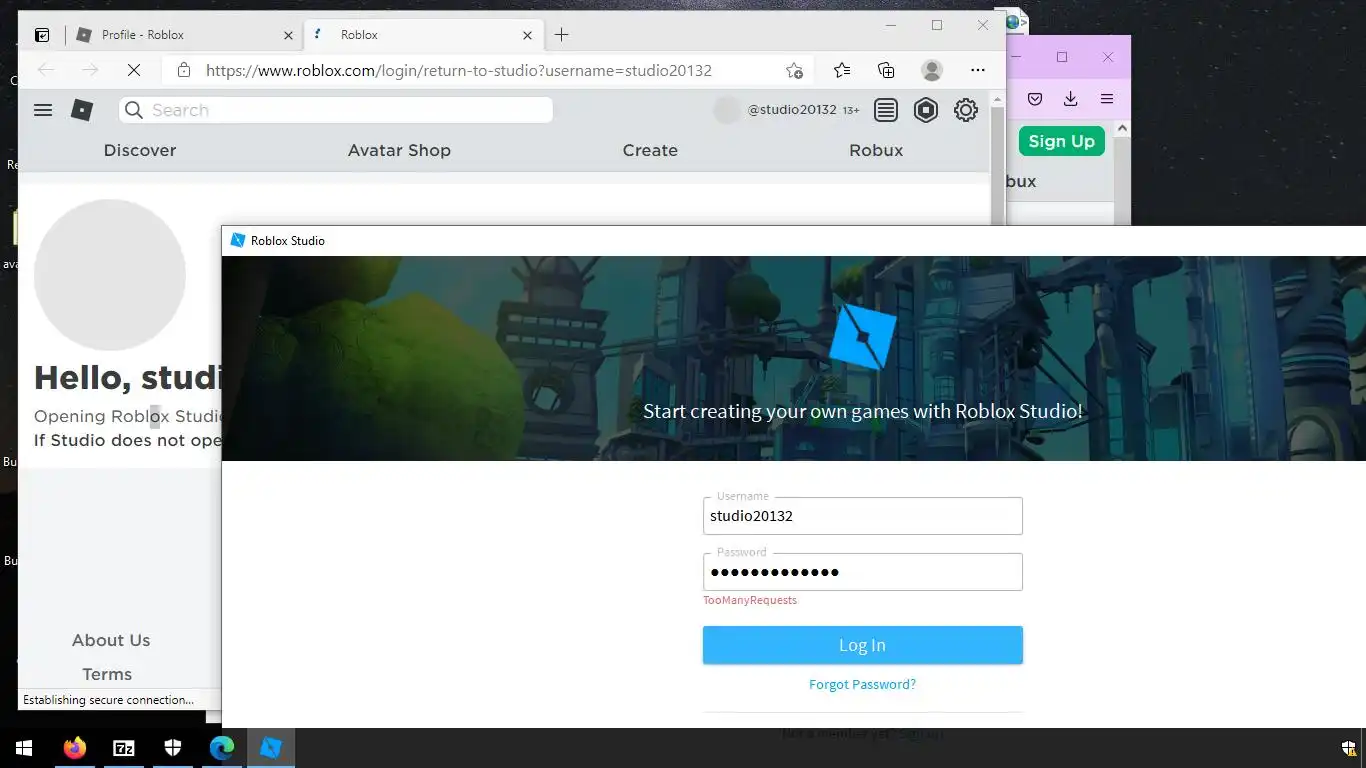Open Robux in Roblox navigation
1366x768 pixels.
pos(876,150)
